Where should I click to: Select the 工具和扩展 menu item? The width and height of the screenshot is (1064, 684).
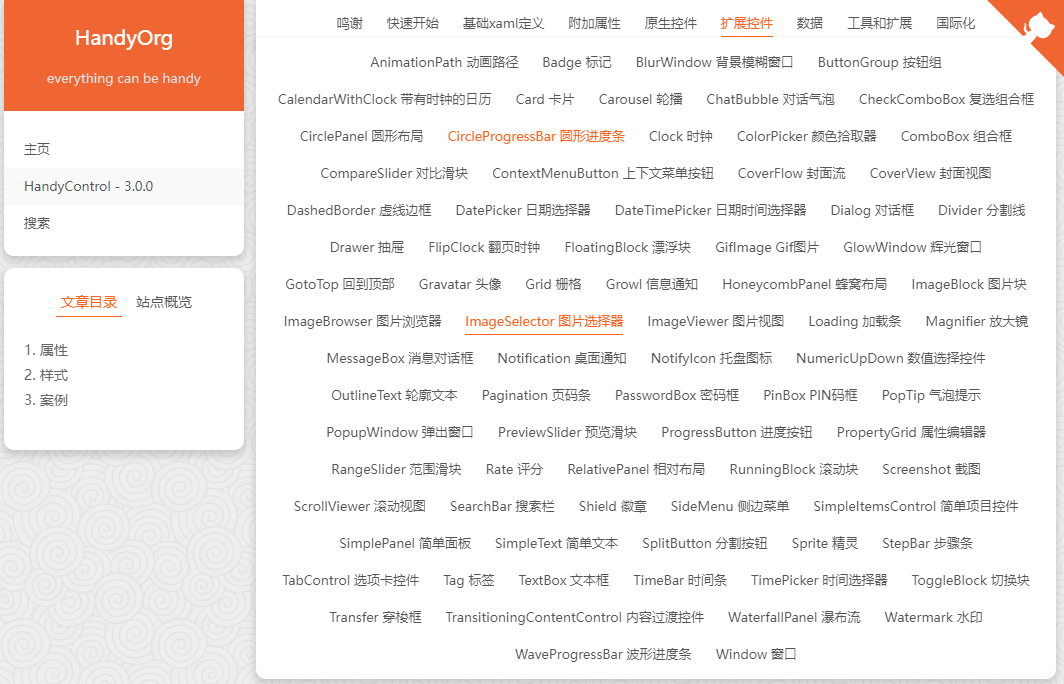(878, 22)
